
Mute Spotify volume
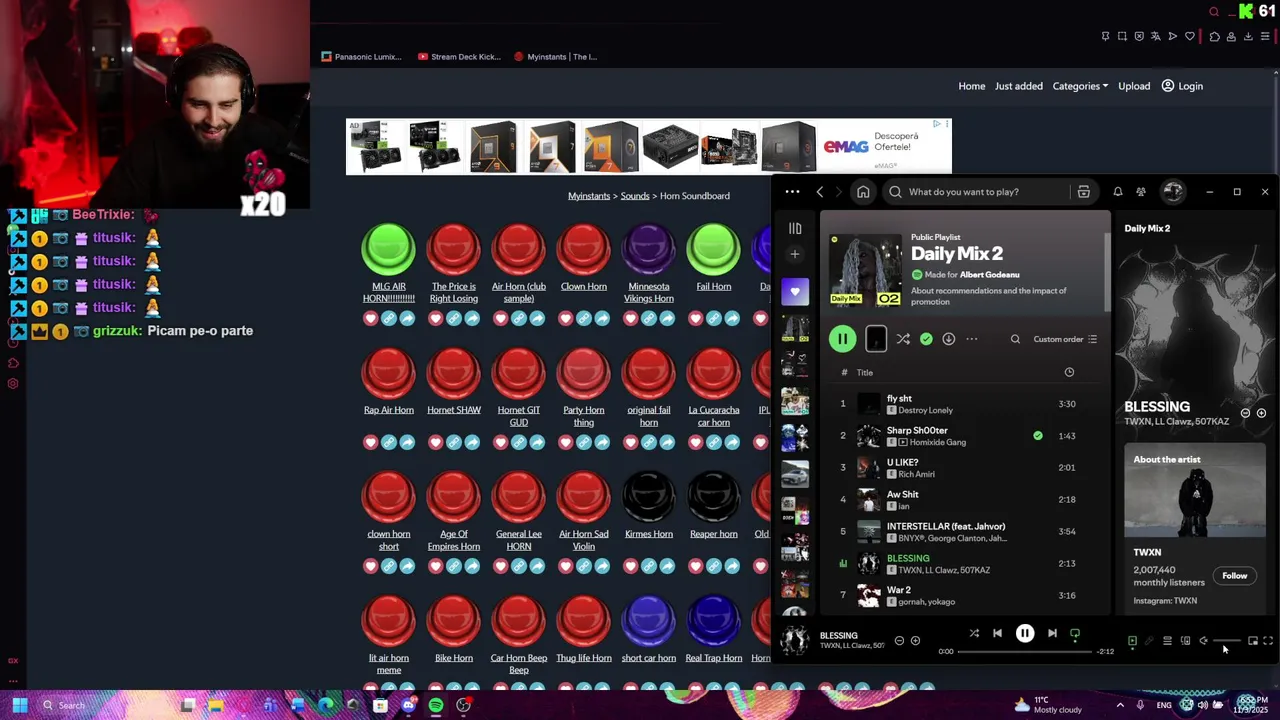[1203, 641]
